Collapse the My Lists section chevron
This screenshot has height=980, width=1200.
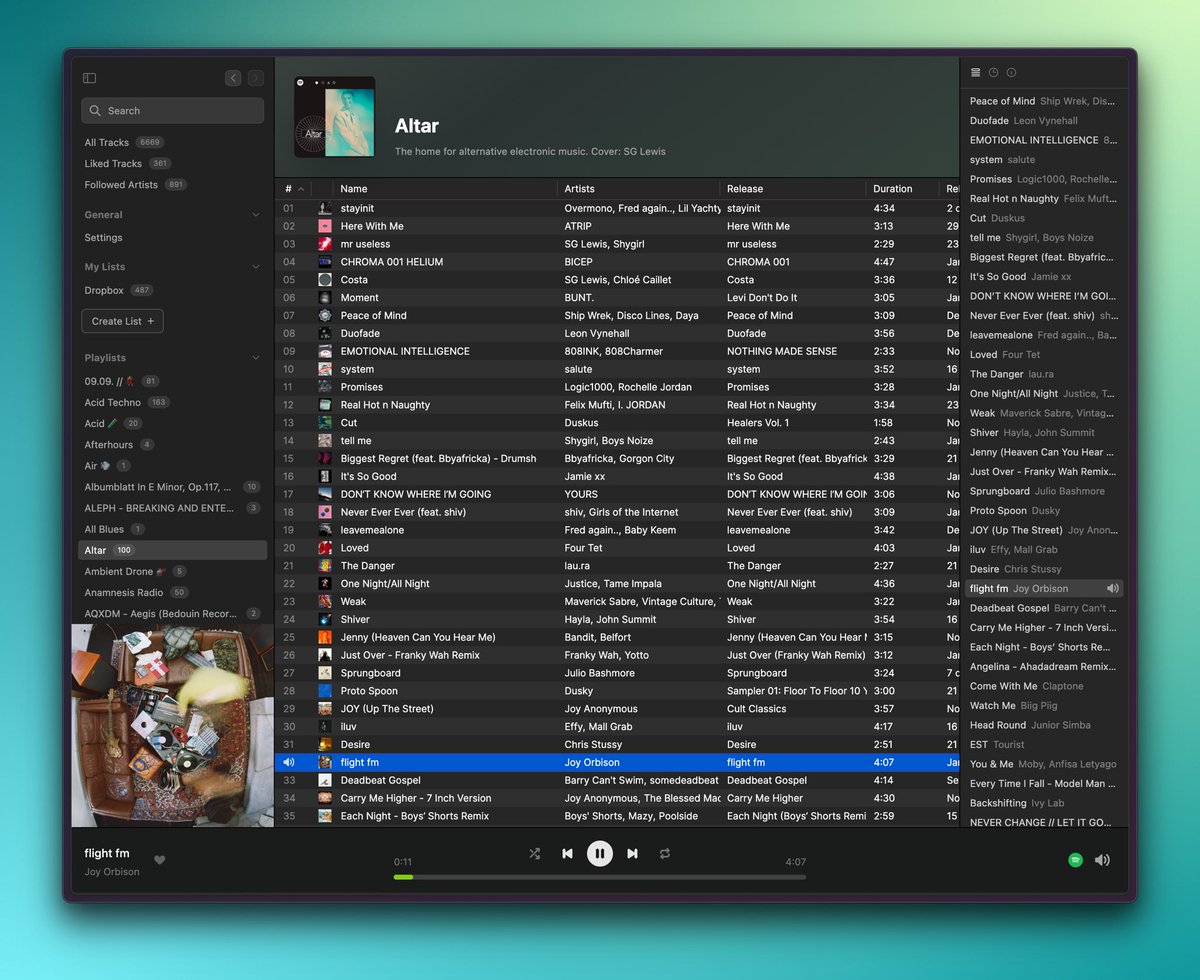pos(256,267)
